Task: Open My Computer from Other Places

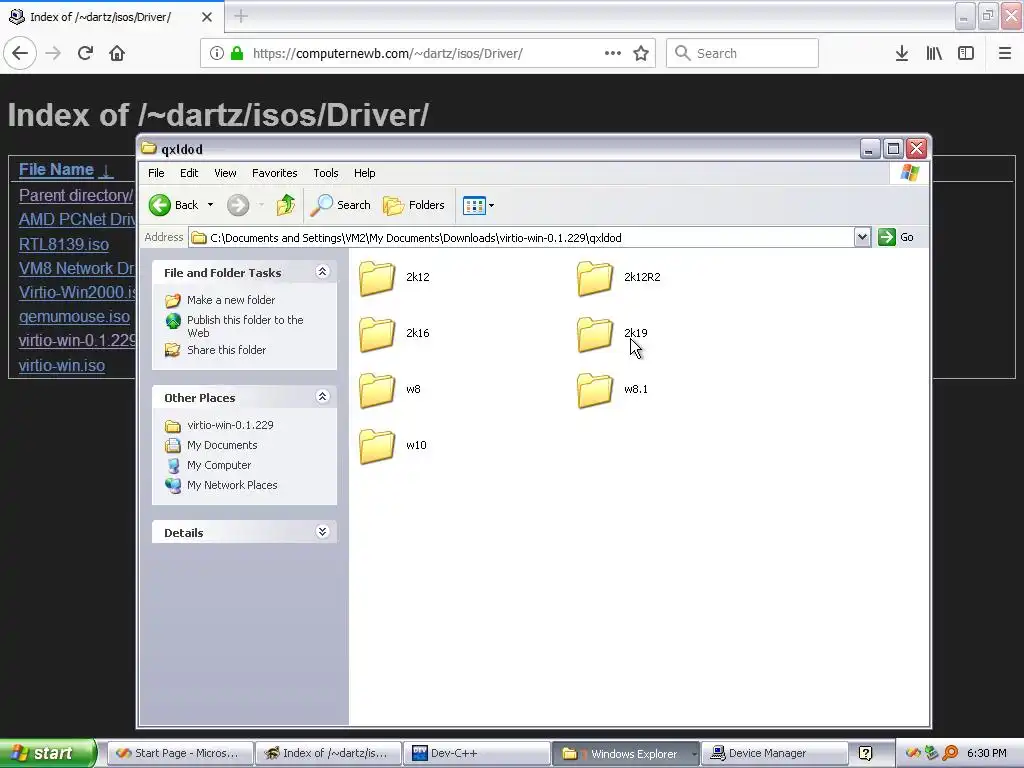Action: click(219, 466)
